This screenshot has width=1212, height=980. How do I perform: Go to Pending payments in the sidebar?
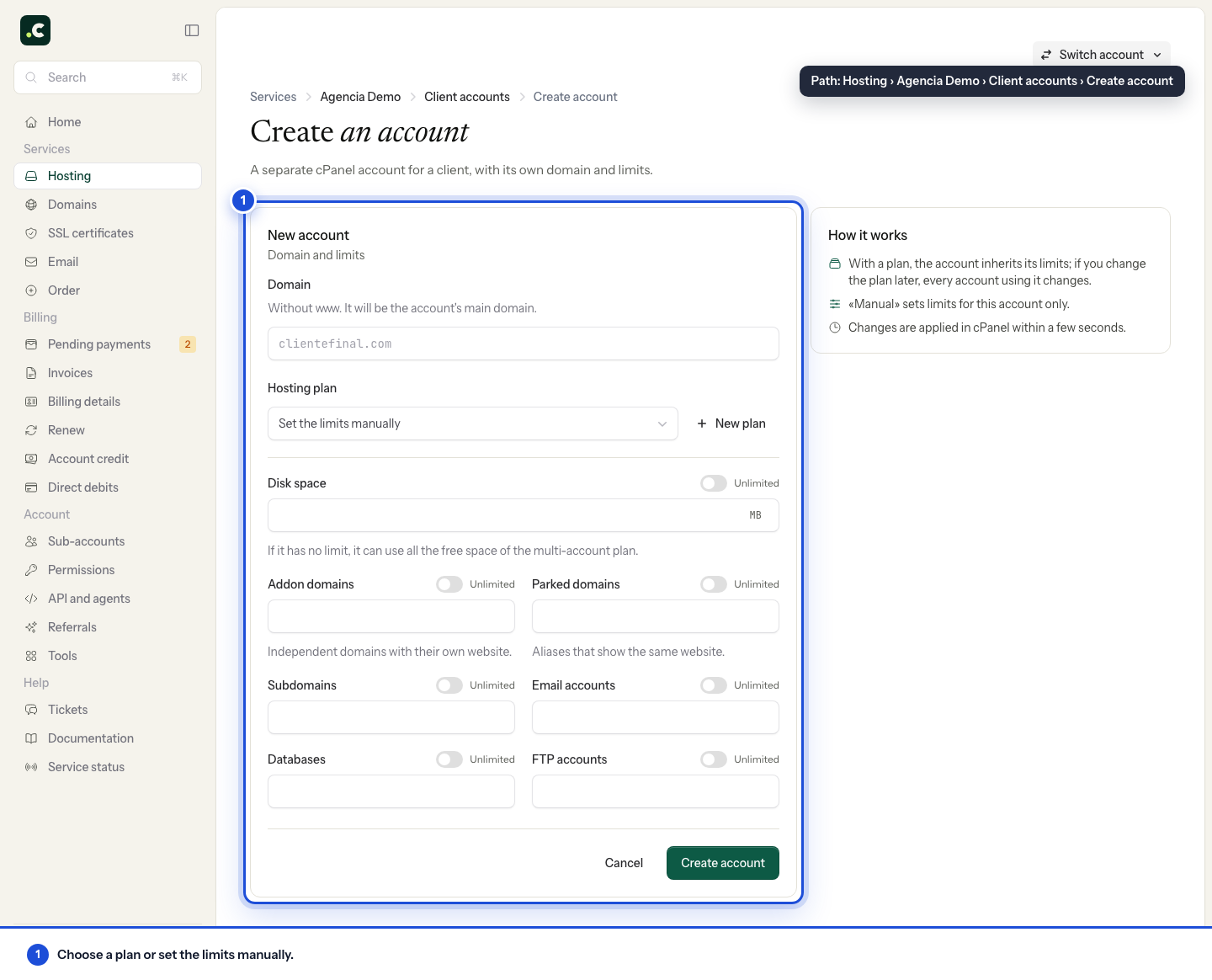click(108, 344)
